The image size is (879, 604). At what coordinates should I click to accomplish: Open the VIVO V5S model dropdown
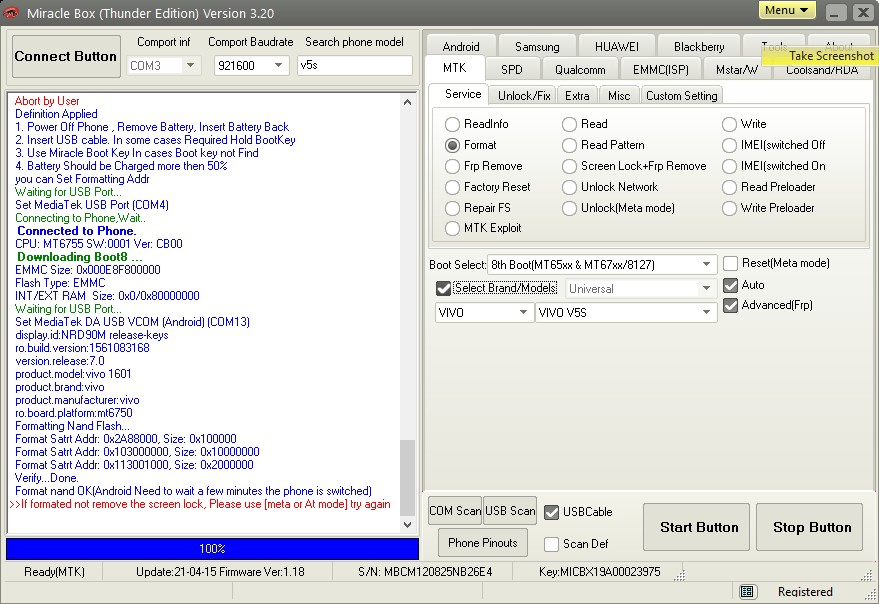point(626,312)
